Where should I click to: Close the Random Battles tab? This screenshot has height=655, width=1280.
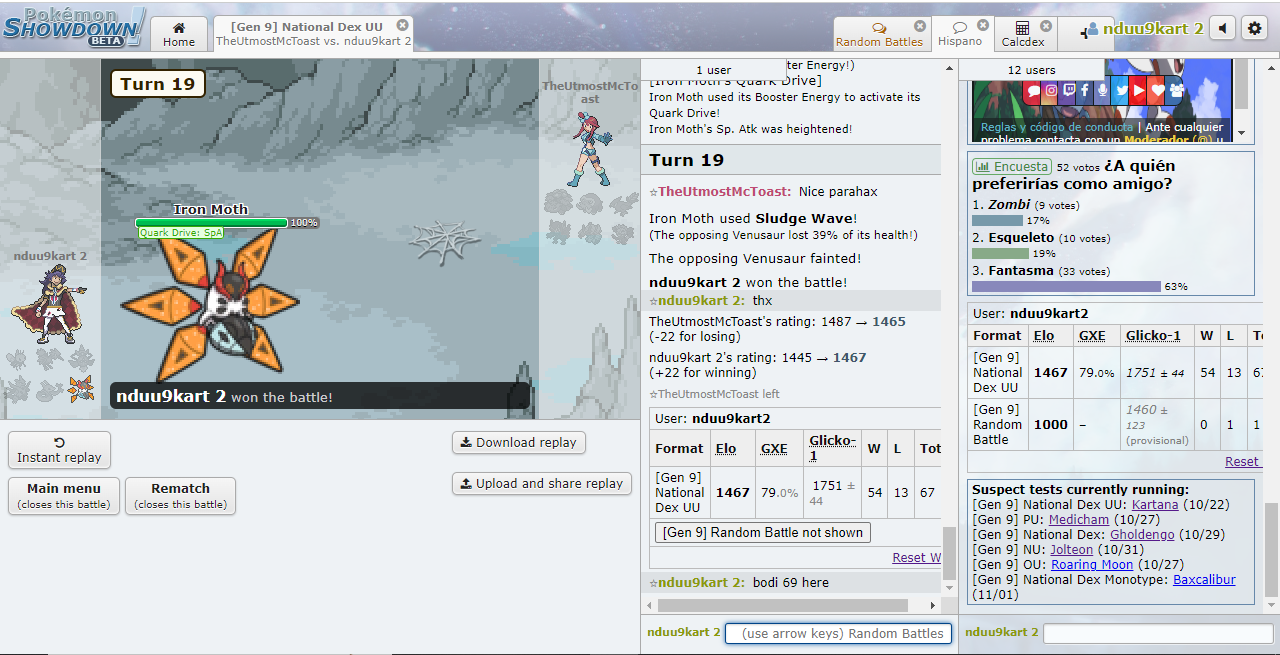[x=920, y=26]
